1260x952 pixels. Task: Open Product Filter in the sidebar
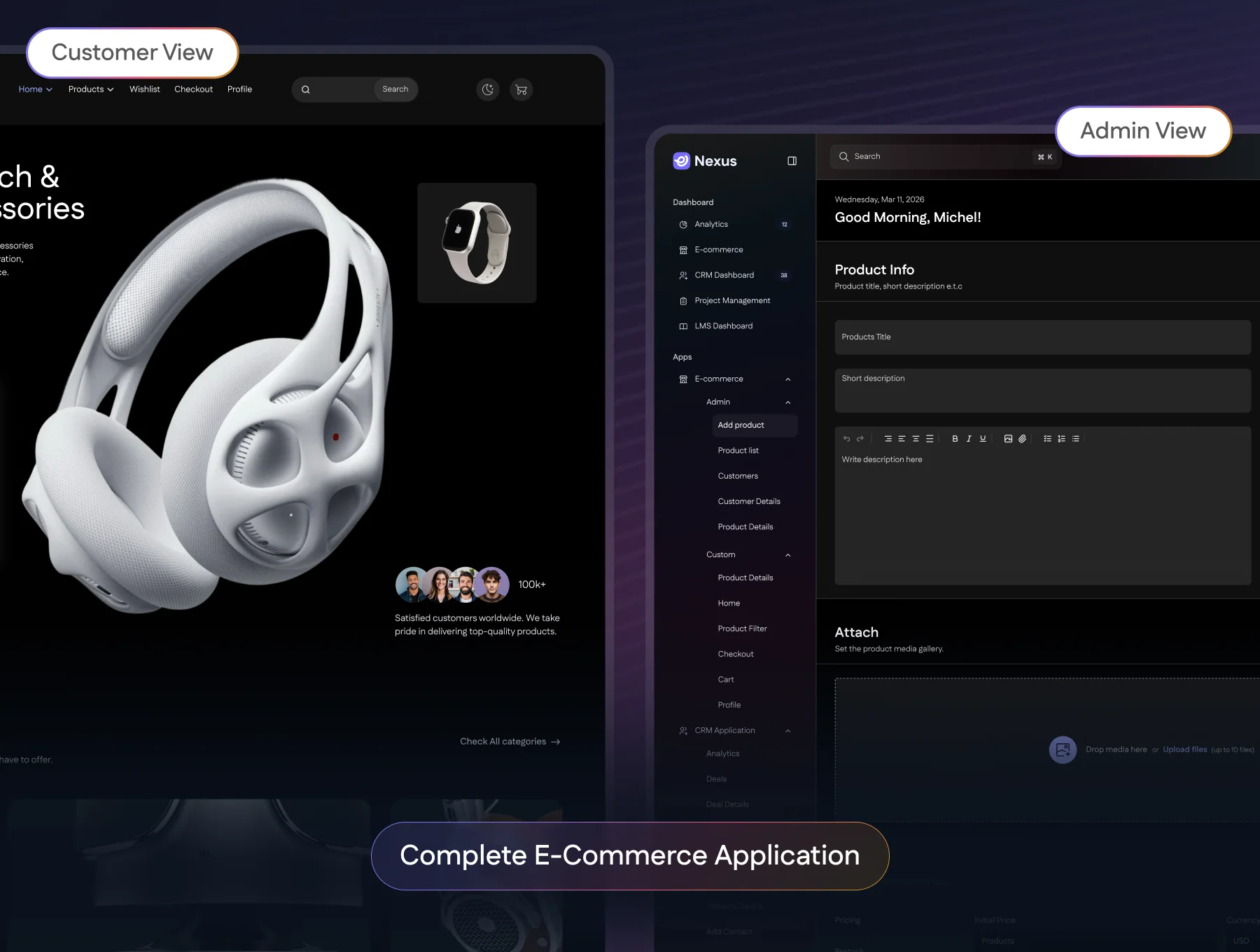point(742,629)
